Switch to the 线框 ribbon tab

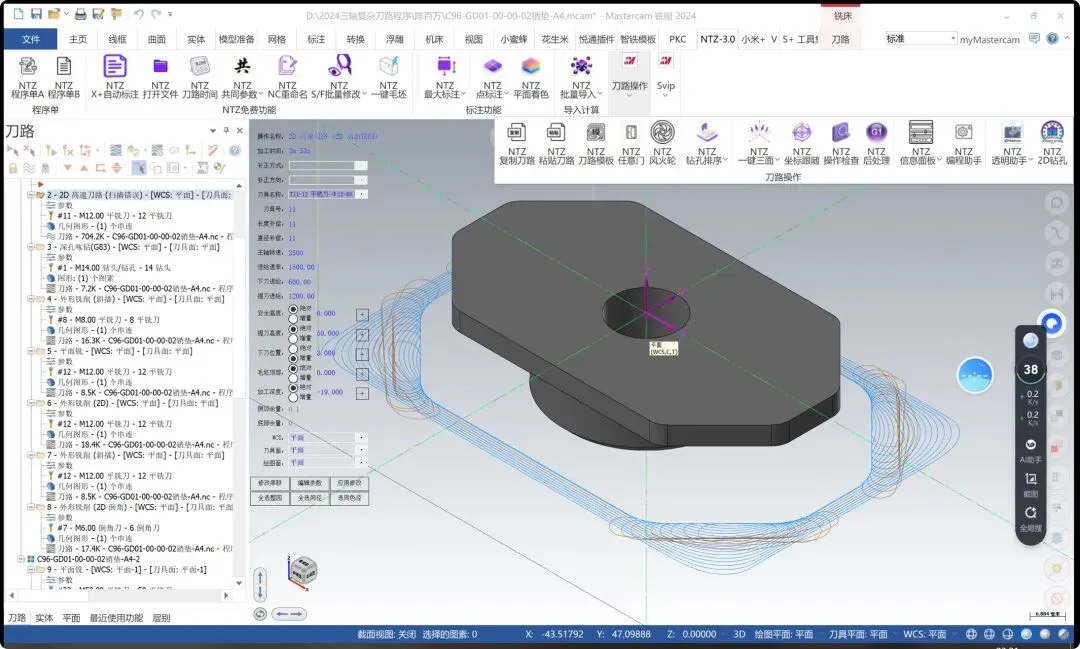[x=117, y=39]
